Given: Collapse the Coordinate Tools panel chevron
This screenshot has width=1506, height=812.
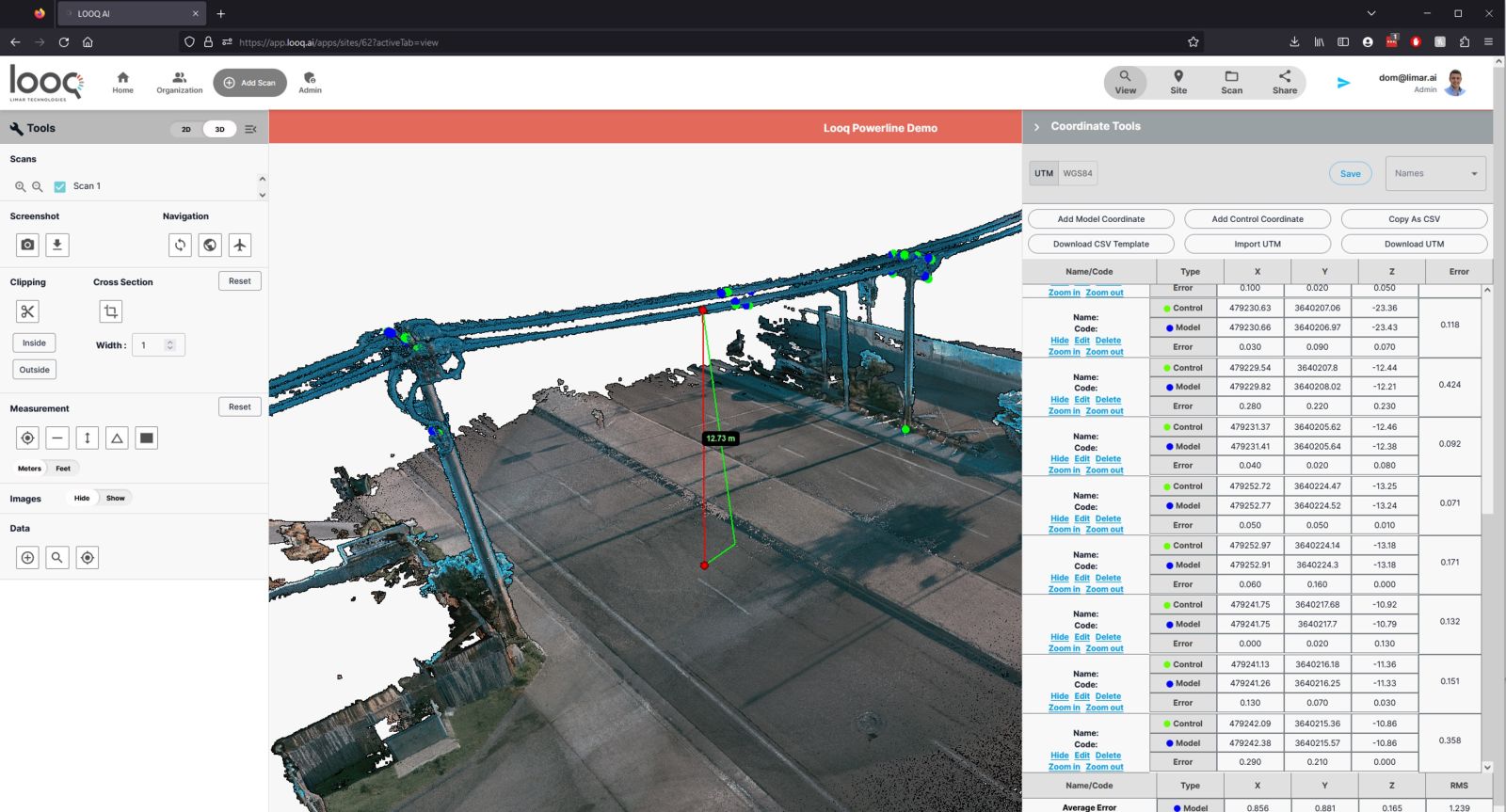Looking at the screenshot, I should pyautogui.click(x=1036, y=127).
